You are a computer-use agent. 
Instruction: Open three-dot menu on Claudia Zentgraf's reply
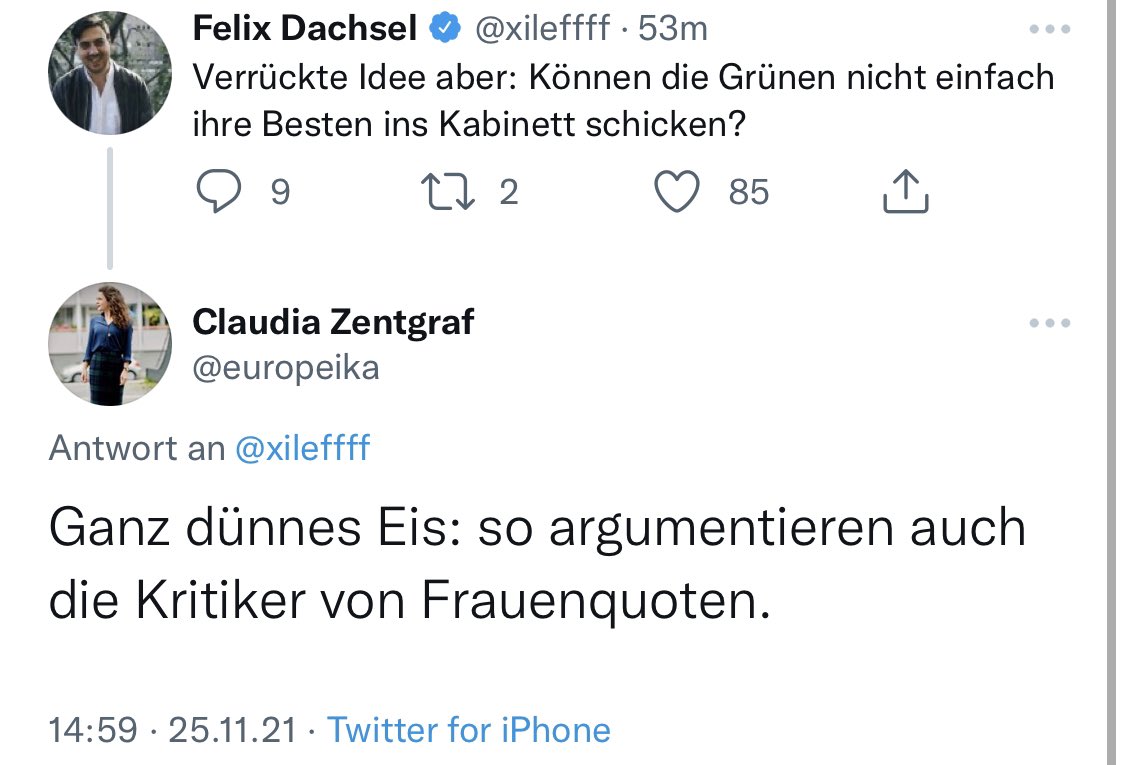tap(1049, 323)
